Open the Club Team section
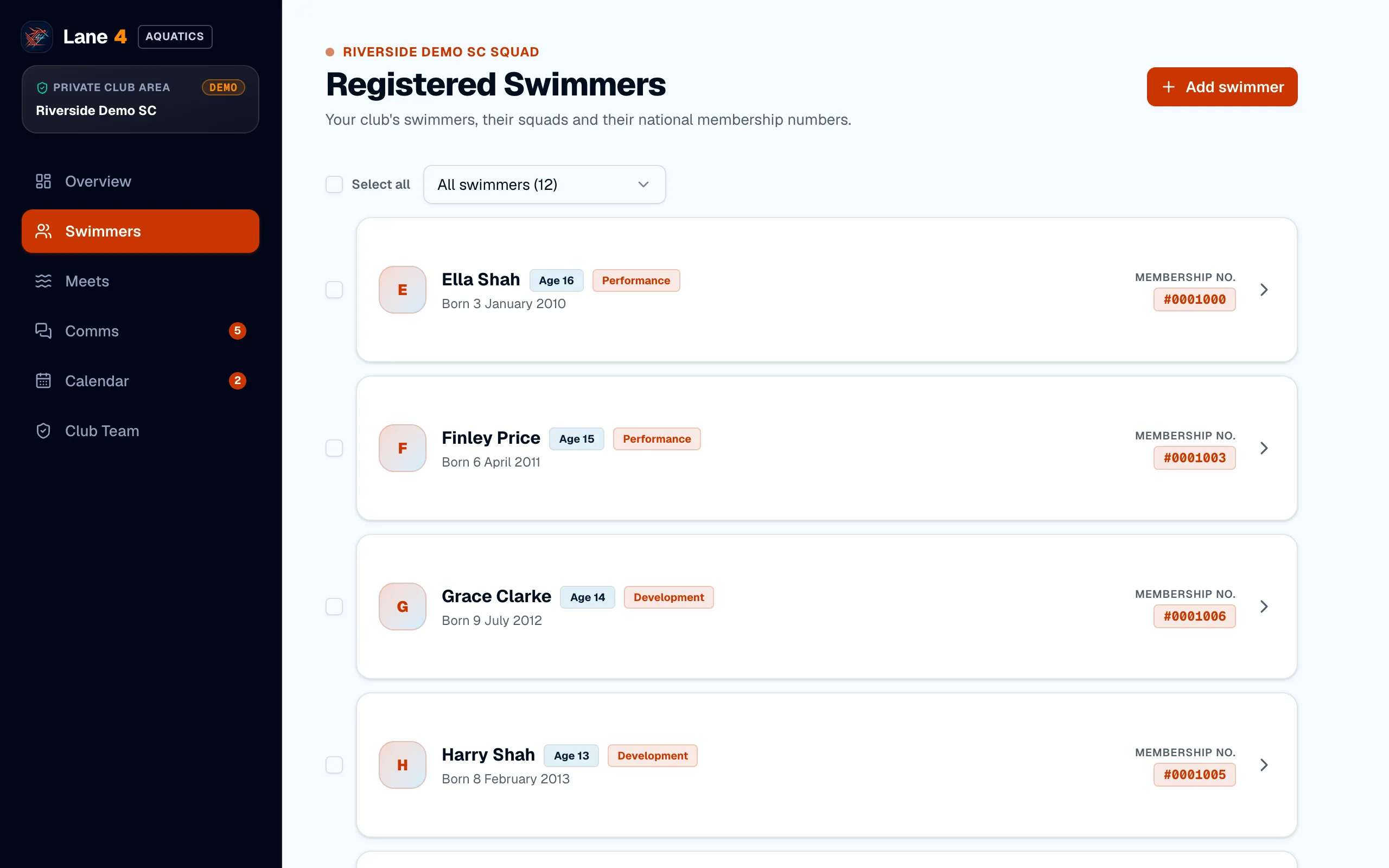1389x868 pixels. coord(141,431)
